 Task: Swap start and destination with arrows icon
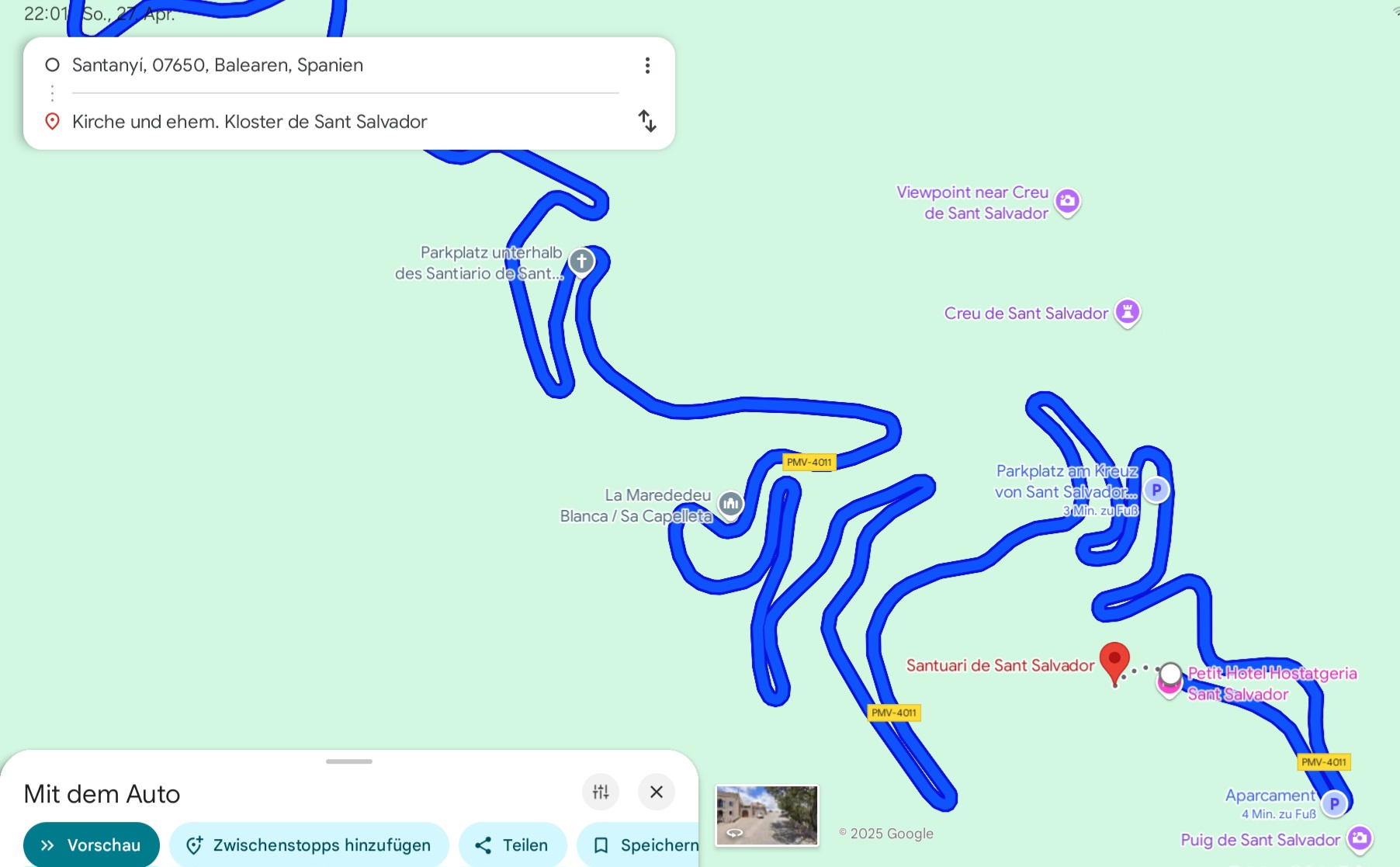[647, 121]
